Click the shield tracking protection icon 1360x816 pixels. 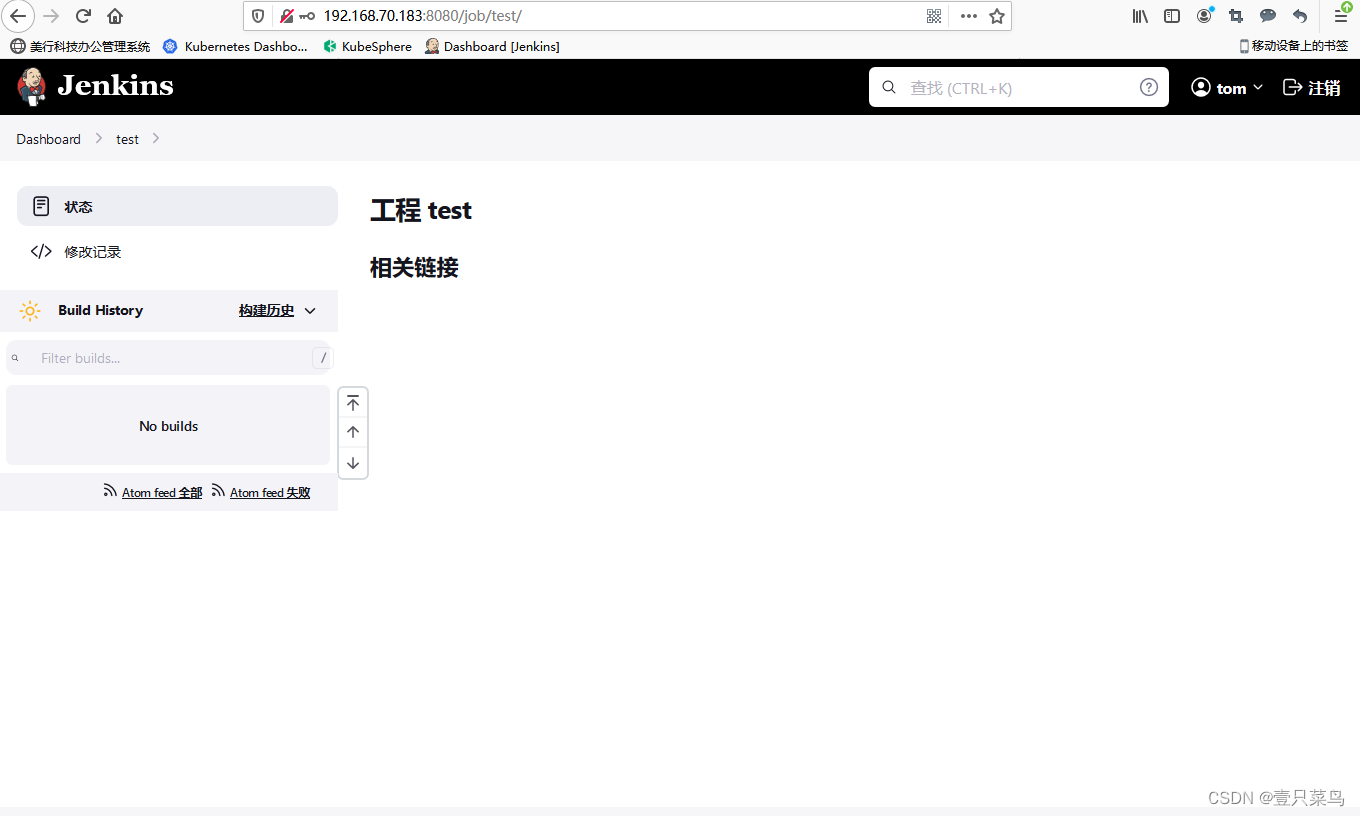click(x=258, y=16)
